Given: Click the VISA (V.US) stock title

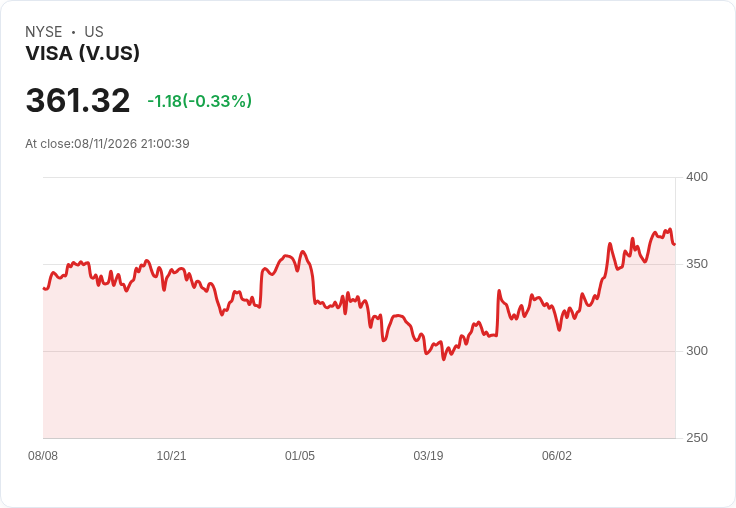Looking at the screenshot, I should tap(83, 53).
